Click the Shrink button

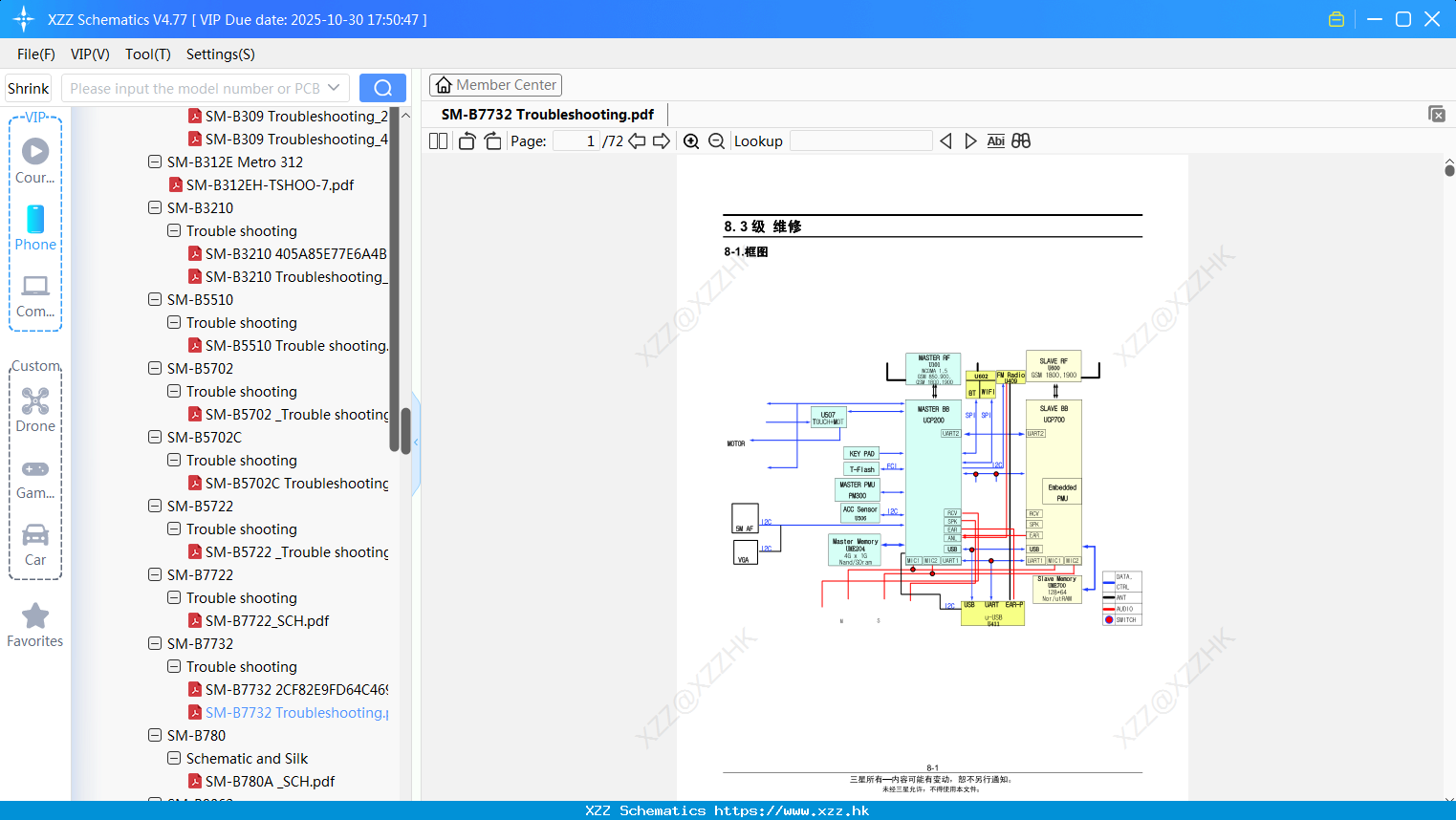coord(28,88)
